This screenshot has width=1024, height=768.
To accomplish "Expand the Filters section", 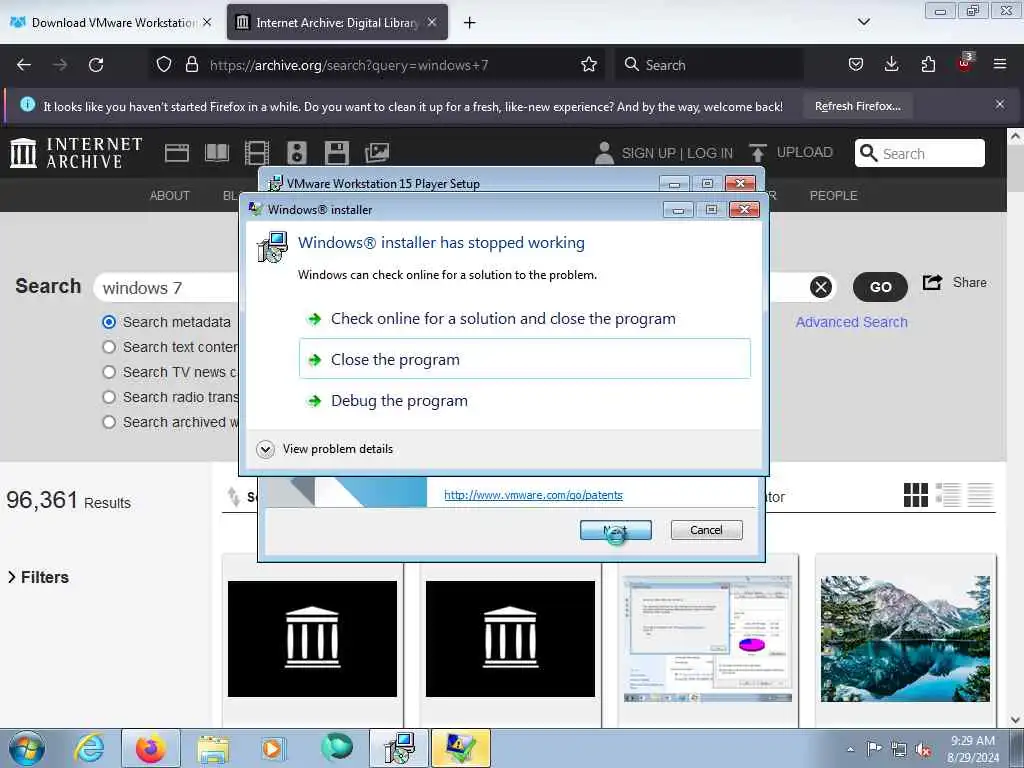I will [38, 577].
